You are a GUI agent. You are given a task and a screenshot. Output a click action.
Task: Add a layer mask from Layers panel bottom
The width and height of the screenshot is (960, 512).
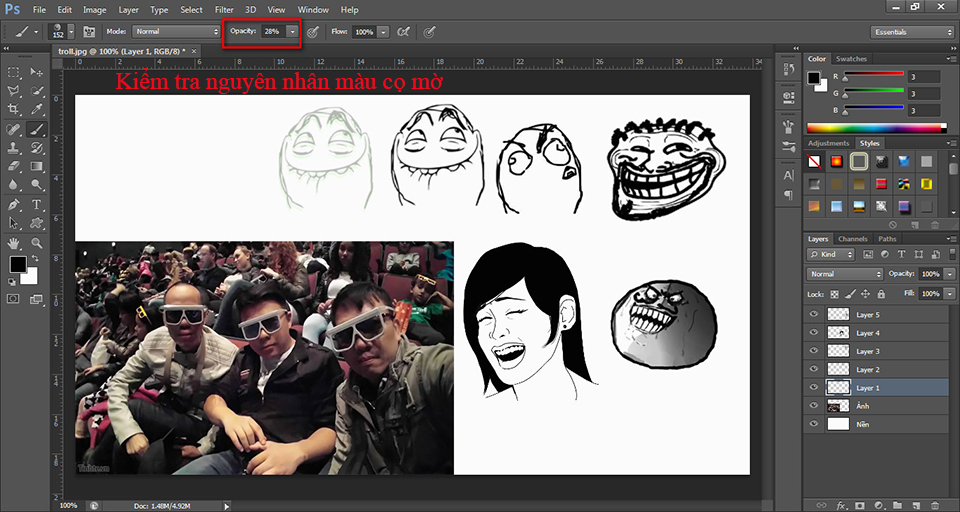[860, 505]
